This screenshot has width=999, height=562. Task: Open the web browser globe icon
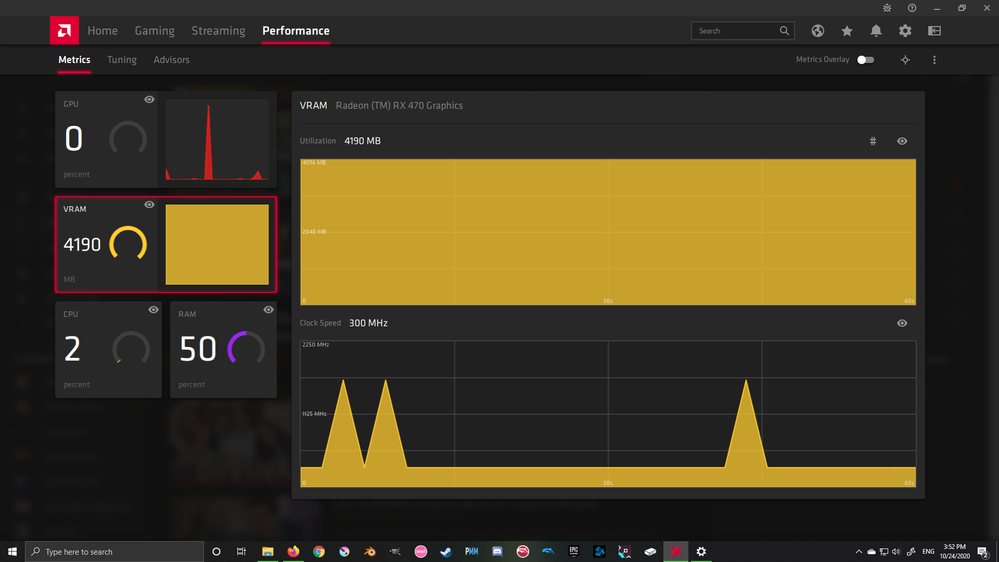(817, 31)
